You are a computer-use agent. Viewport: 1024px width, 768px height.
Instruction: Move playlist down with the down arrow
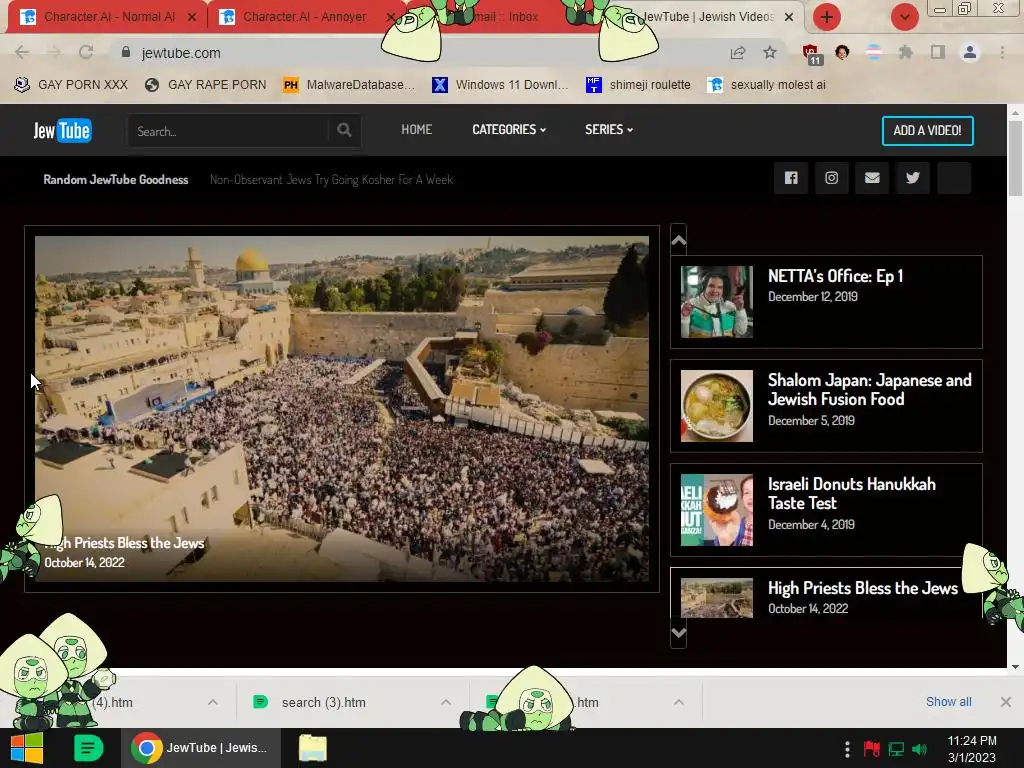[679, 633]
